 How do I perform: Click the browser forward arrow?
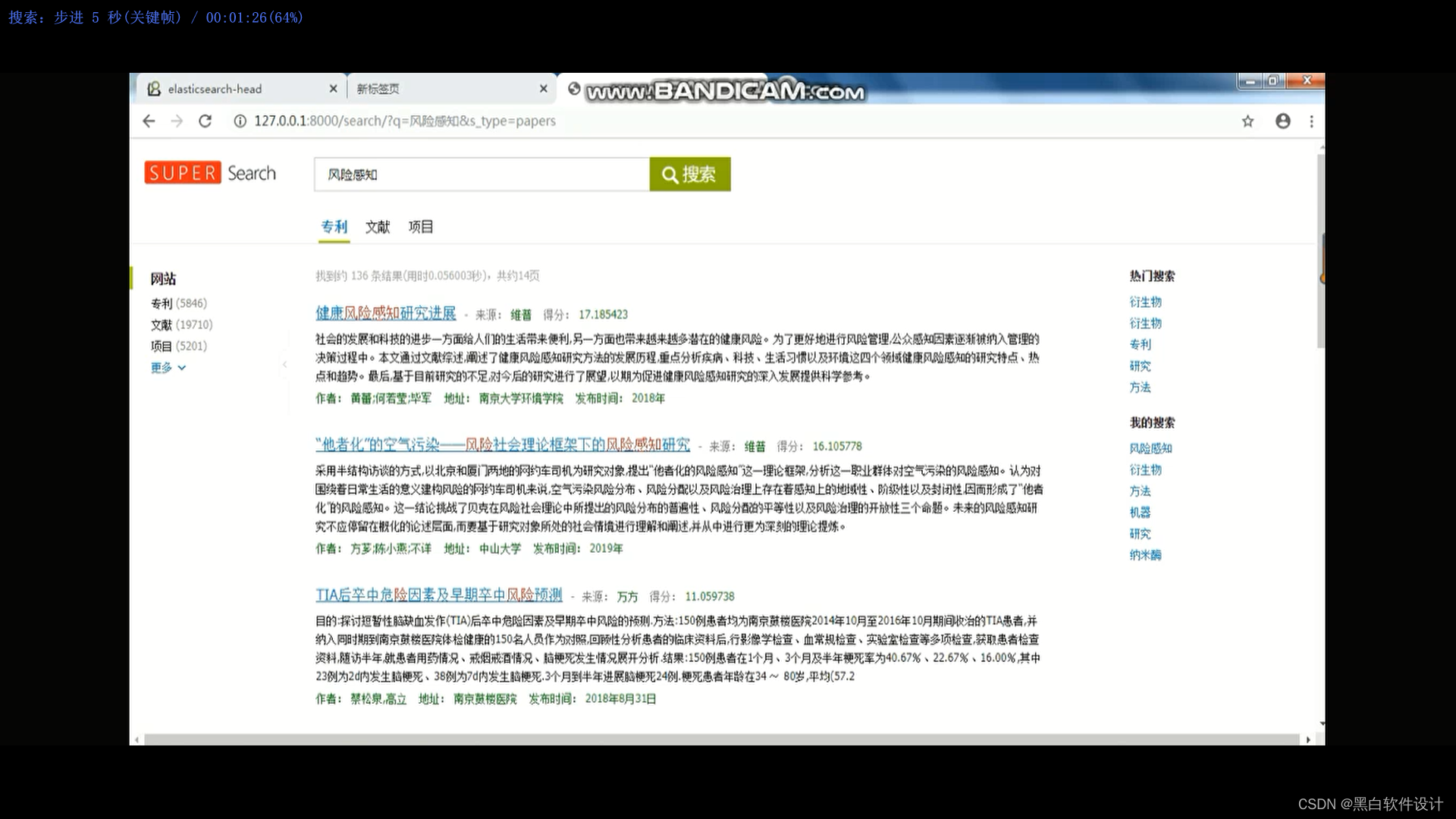[x=177, y=121]
